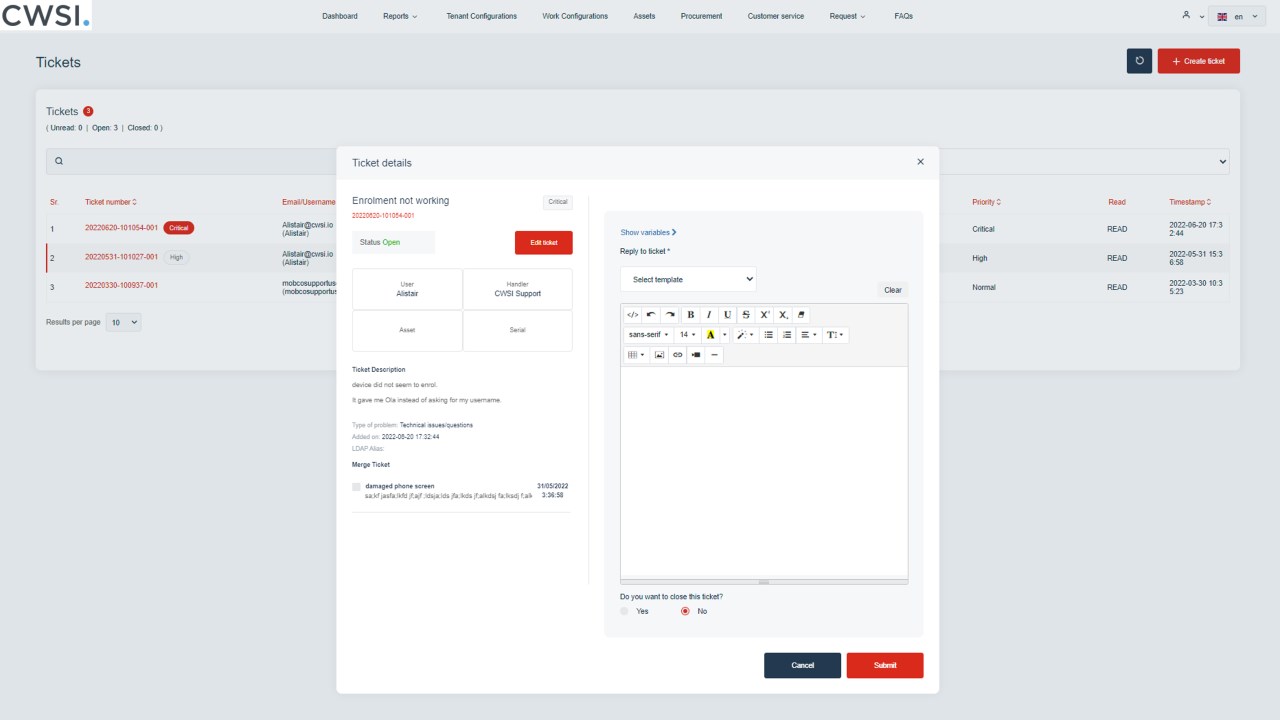Insert a table into the reply editor
The image size is (1280, 720).
(x=635, y=355)
